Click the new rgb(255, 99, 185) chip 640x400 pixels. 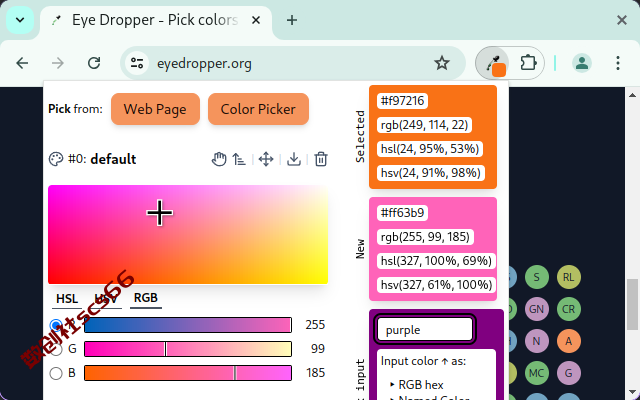(x=425, y=237)
